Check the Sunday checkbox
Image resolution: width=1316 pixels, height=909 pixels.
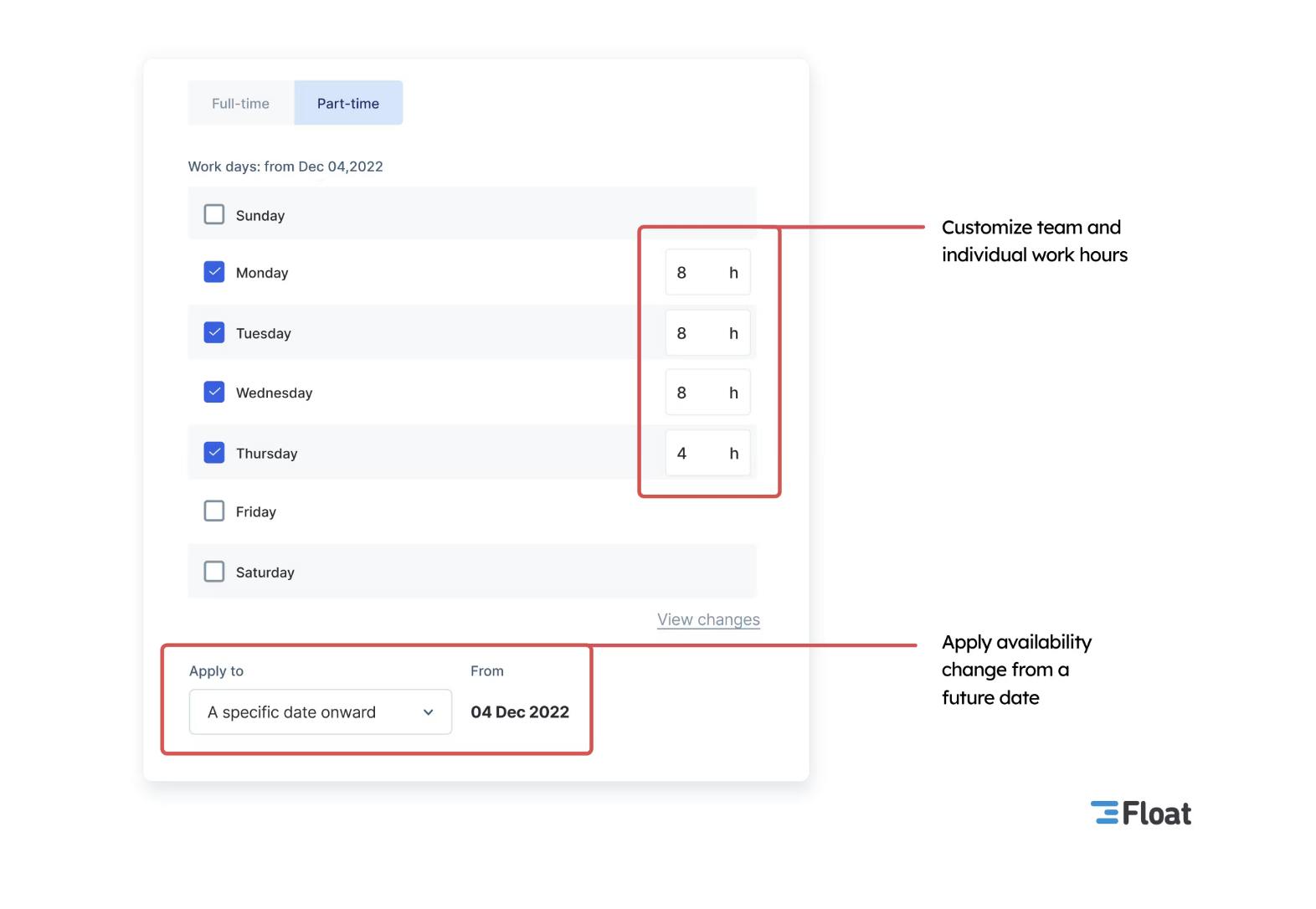click(214, 214)
